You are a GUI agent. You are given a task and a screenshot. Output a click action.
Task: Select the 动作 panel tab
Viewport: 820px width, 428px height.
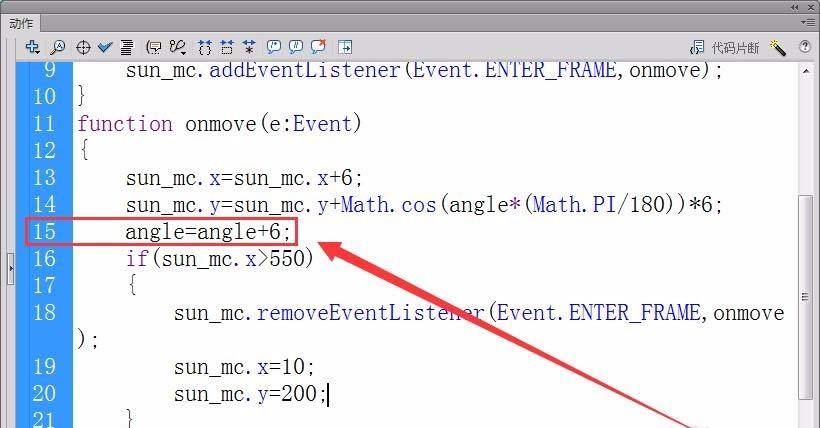(21, 24)
